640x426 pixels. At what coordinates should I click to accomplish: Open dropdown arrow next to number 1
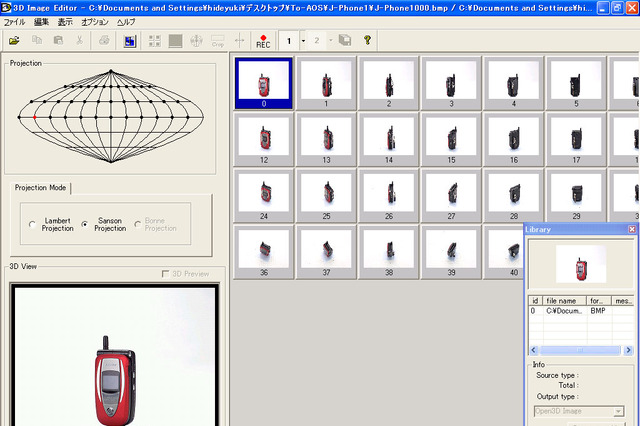click(301, 41)
